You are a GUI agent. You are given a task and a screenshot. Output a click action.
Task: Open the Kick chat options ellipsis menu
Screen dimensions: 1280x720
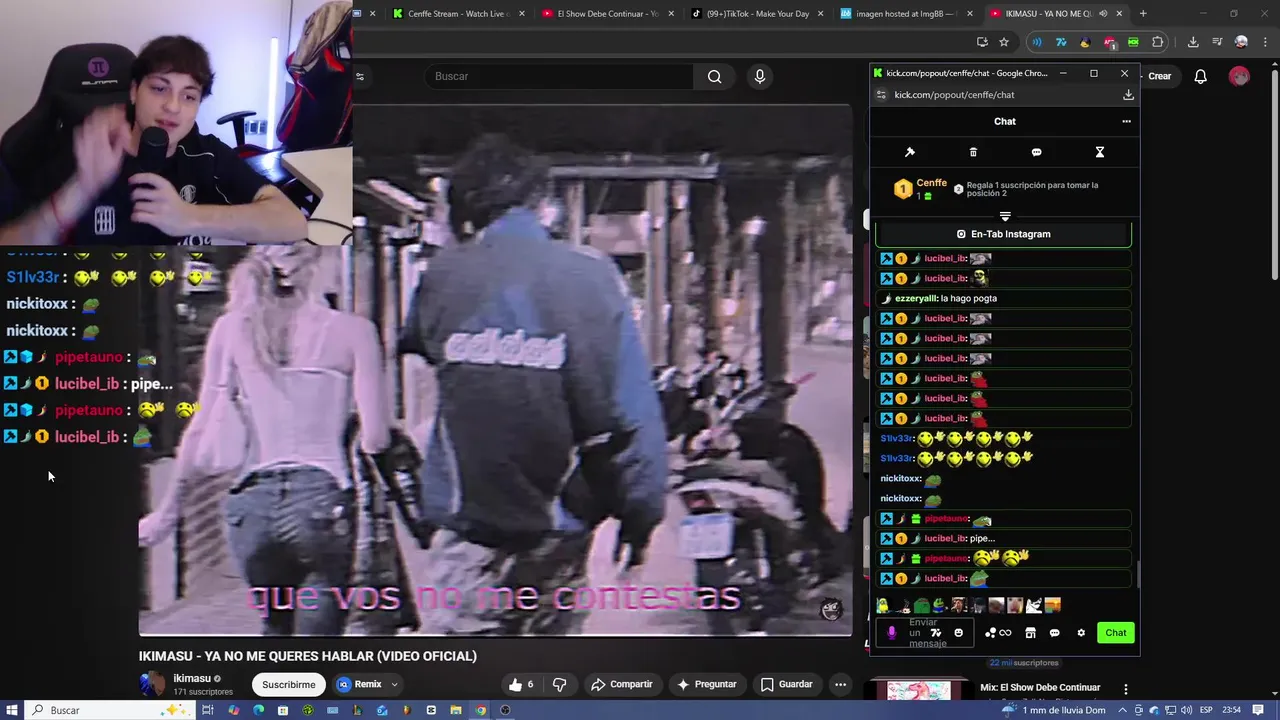(x=1126, y=121)
